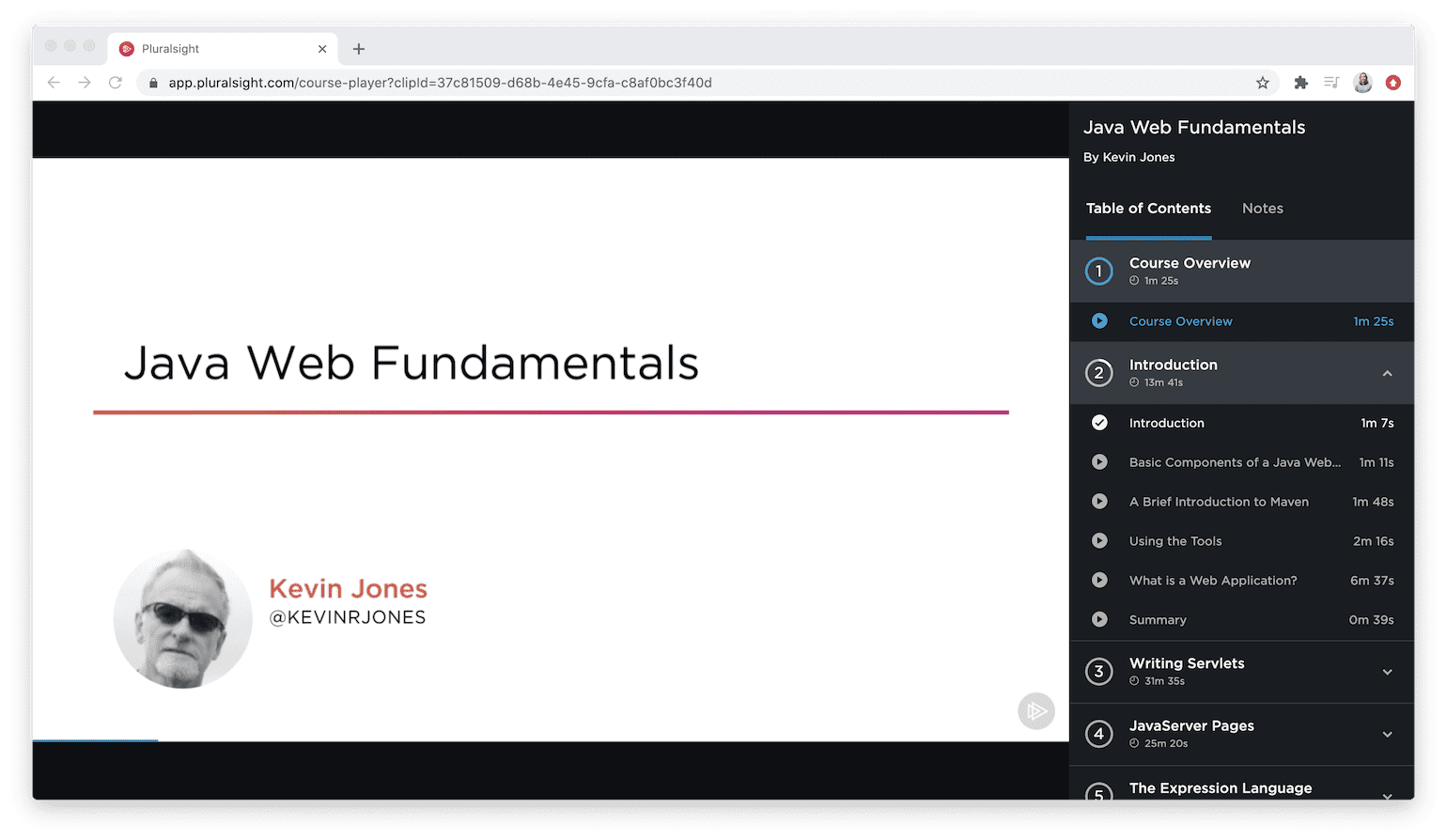
Task: Switch to the Notes tab
Action: 1262,208
